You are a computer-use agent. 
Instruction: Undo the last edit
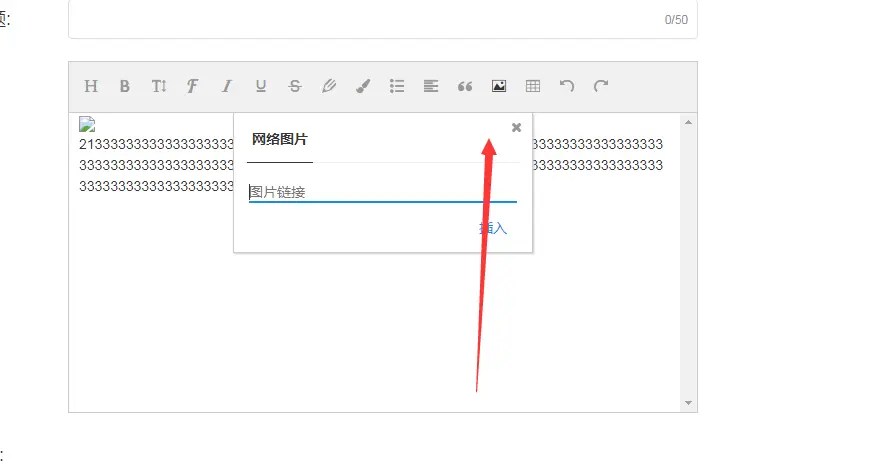coord(567,86)
